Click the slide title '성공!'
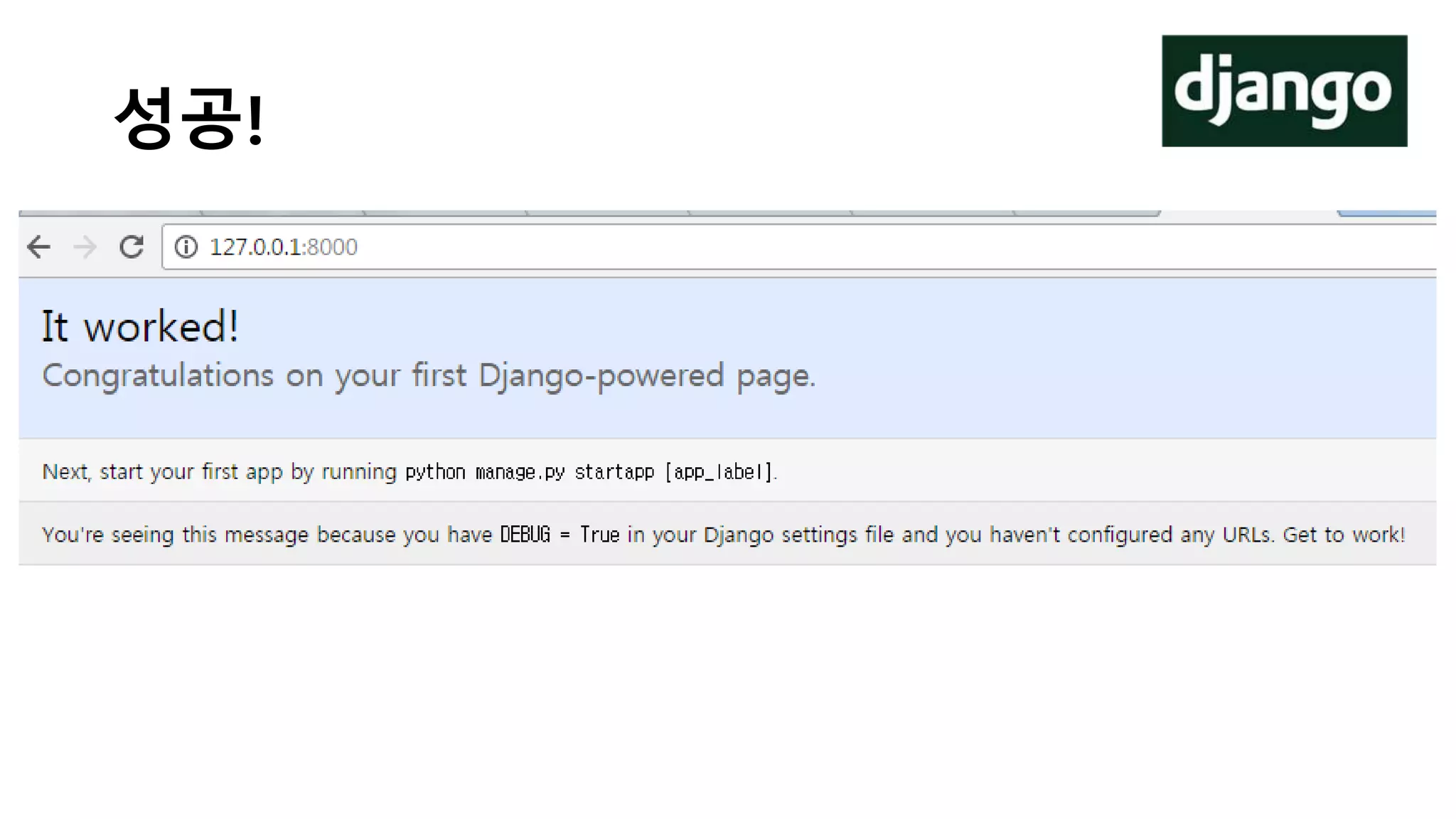This screenshot has height=819, width=1456. [189, 117]
